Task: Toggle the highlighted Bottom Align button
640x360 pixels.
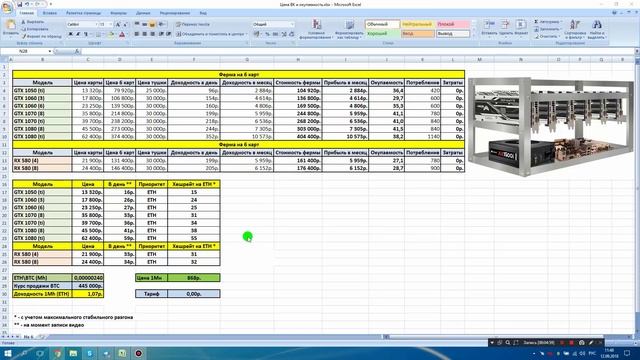Action: (x=152, y=24)
